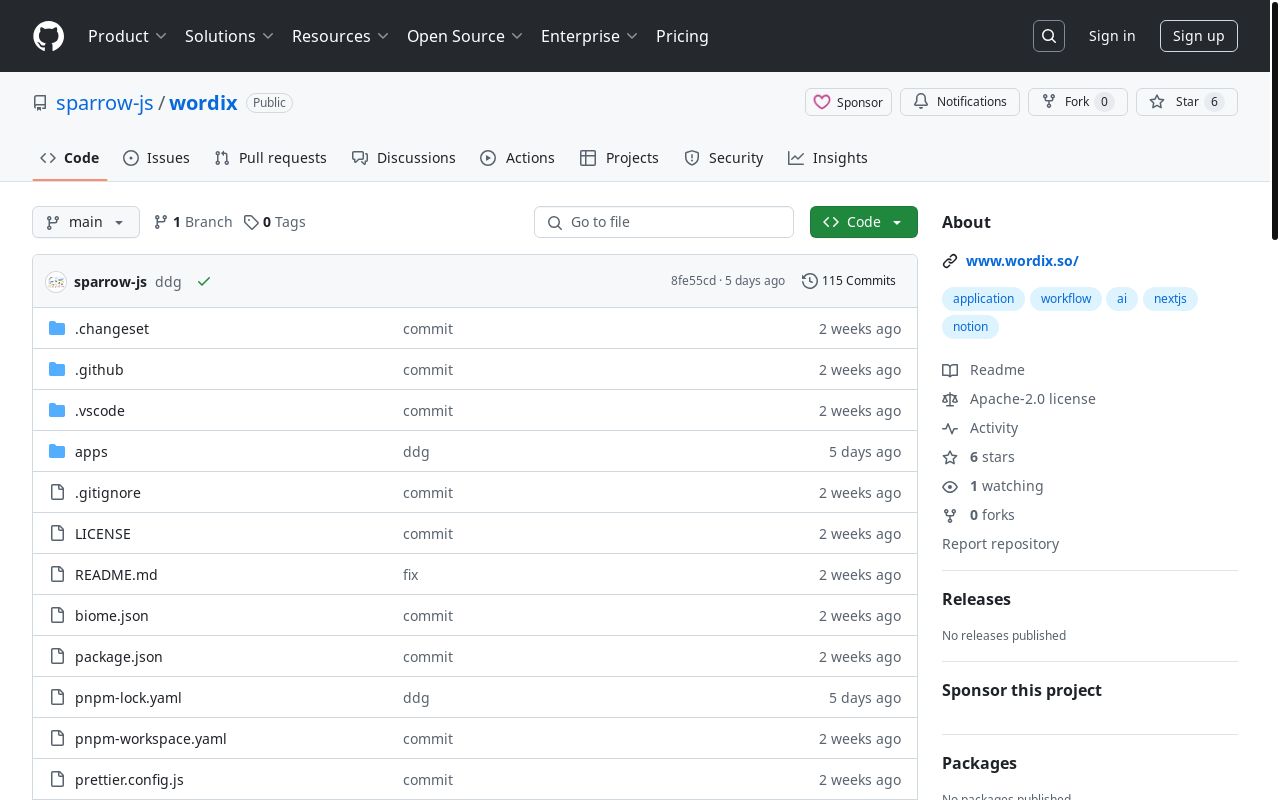Open the main branch dropdown
This screenshot has width=1280, height=800.
coord(86,222)
